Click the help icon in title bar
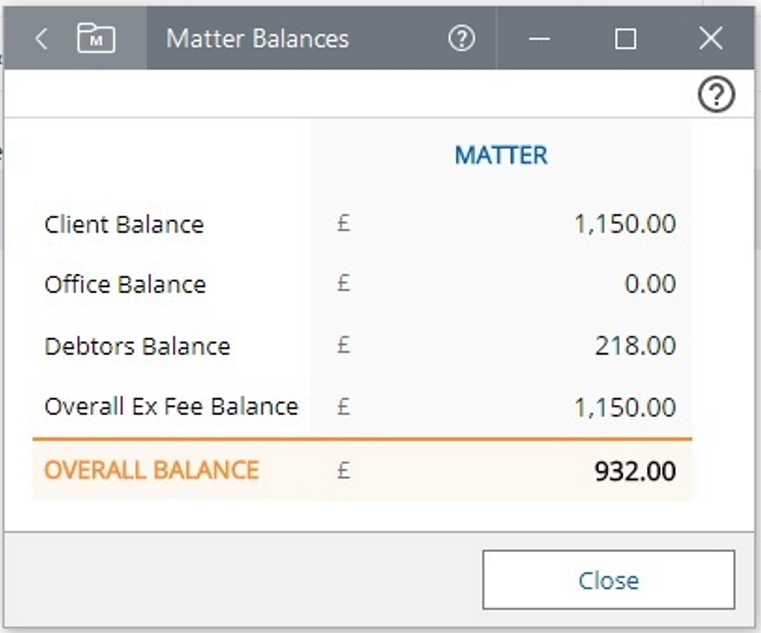Screen dimensions: 761x633 point(461,39)
